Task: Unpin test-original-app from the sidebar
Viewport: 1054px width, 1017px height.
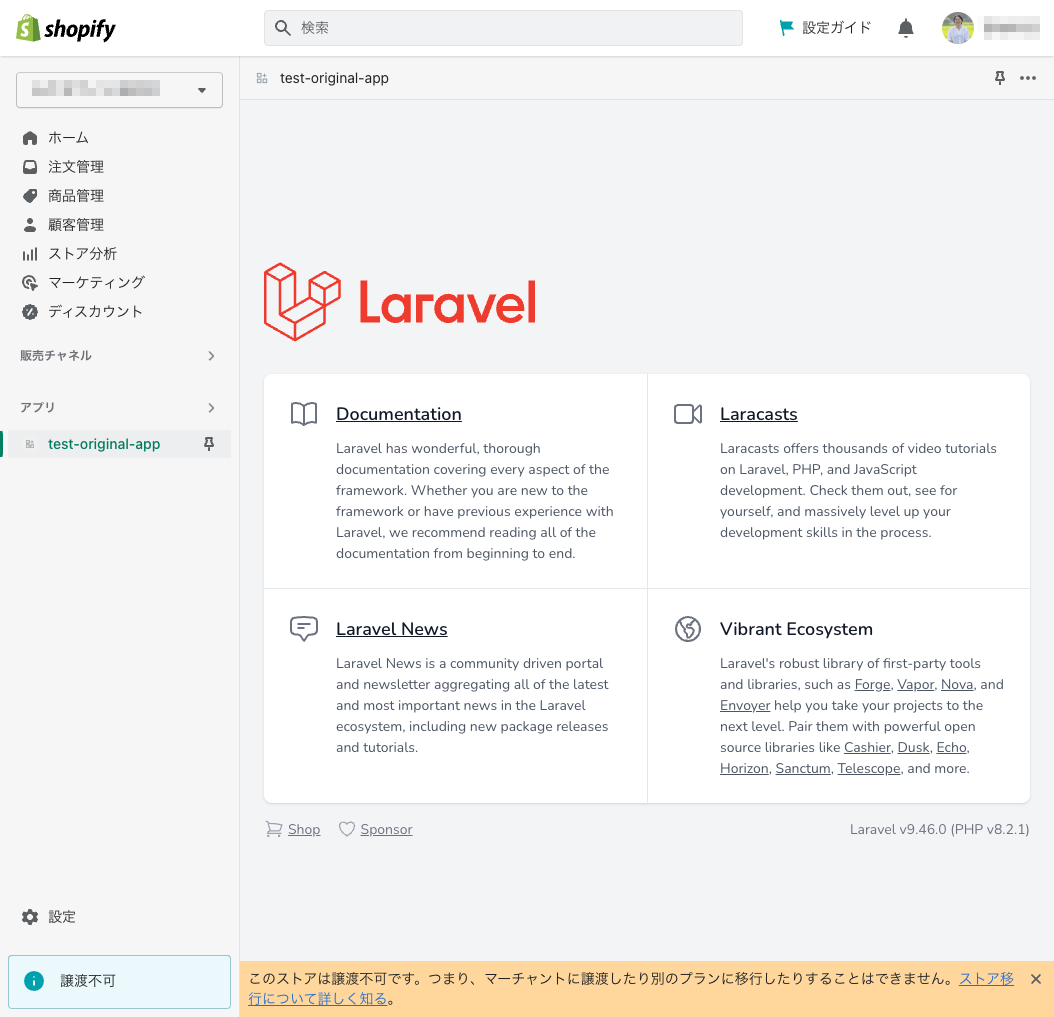Action: click(x=208, y=443)
